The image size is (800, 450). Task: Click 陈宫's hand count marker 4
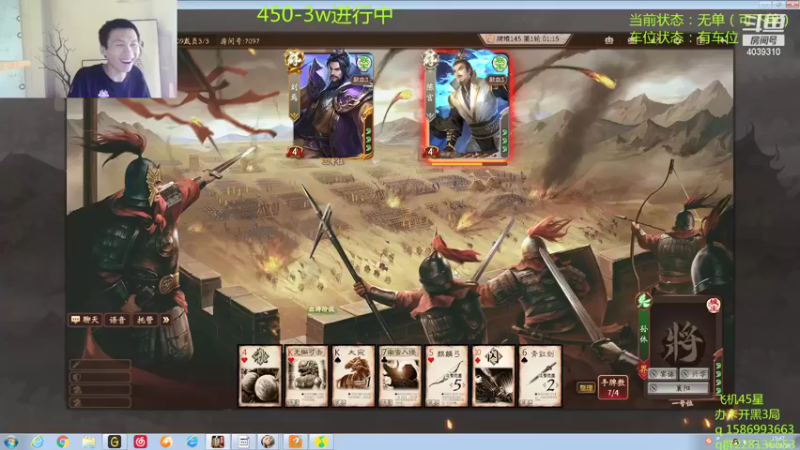tap(430, 152)
